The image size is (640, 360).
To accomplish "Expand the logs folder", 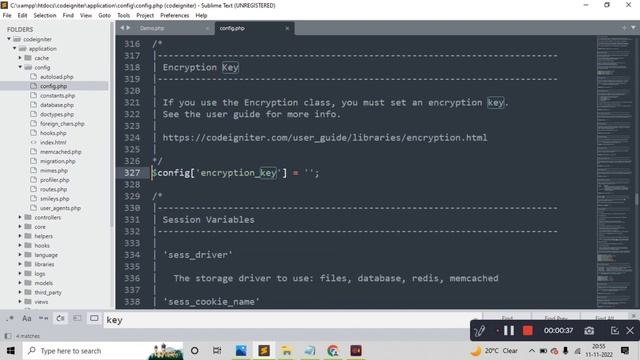I will tap(20, 273).
